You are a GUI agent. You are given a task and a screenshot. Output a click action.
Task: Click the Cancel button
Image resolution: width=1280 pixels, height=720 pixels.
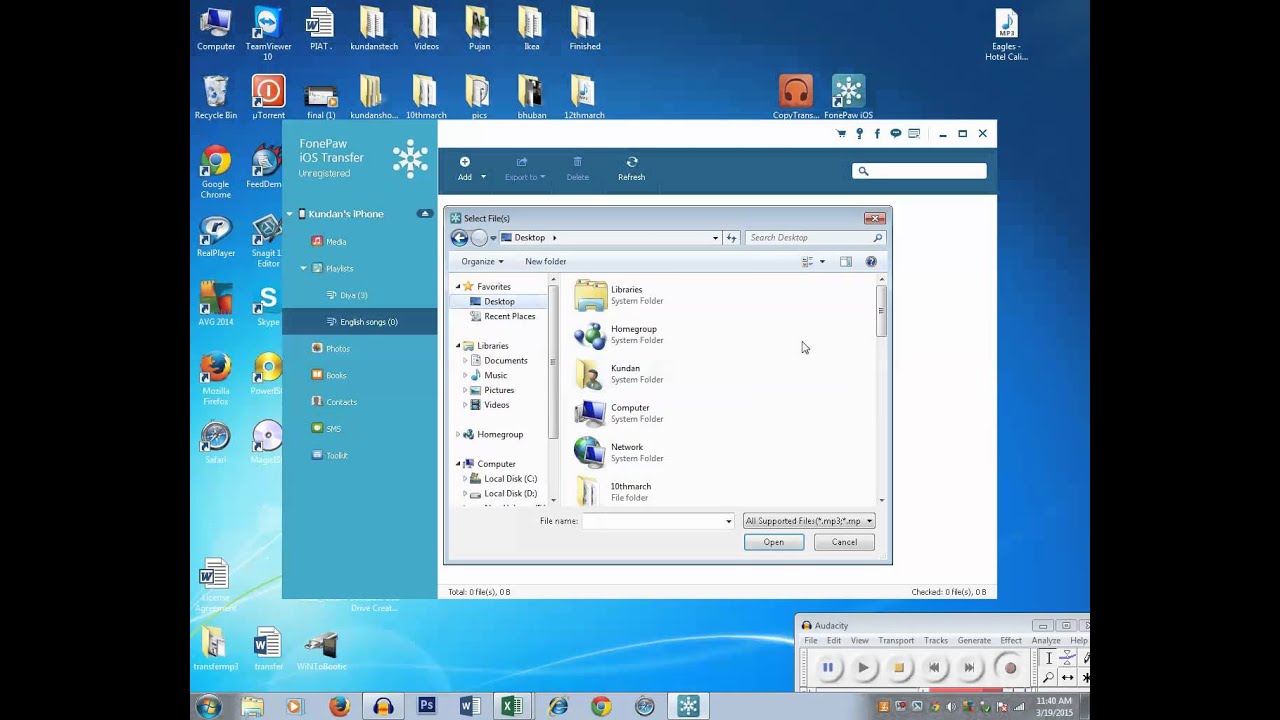(844, 542)
